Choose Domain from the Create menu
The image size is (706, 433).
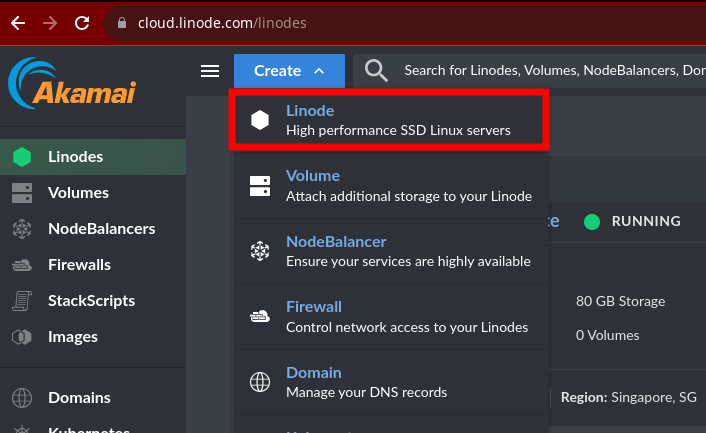tap(391, 382)
